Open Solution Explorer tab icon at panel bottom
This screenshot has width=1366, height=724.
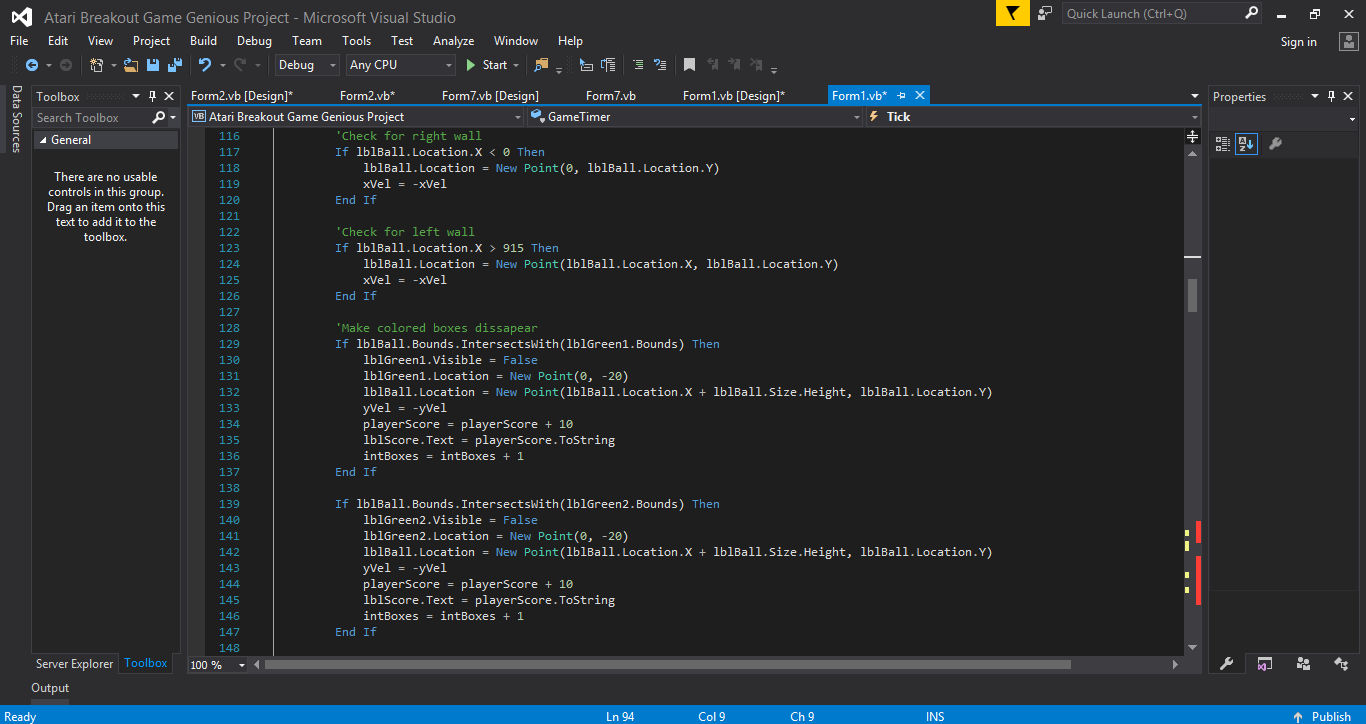[x=1265, y=663]
